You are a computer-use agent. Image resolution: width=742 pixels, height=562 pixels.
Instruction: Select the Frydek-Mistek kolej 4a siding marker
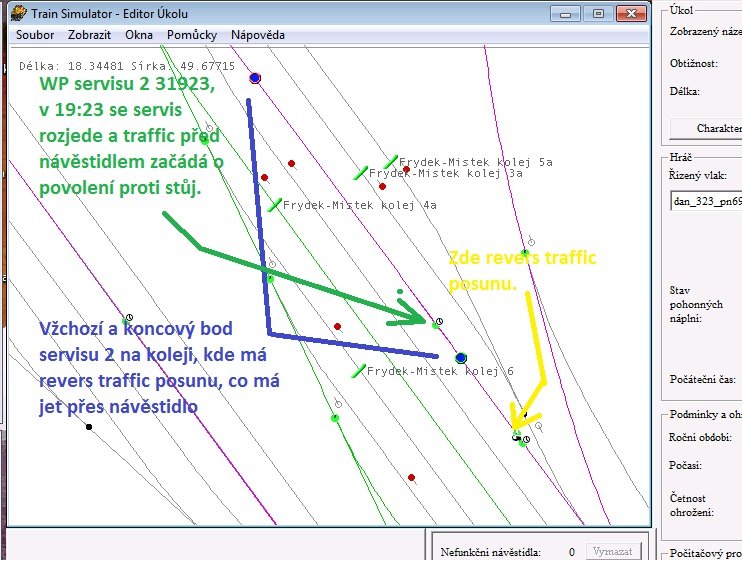coord(275,205)
